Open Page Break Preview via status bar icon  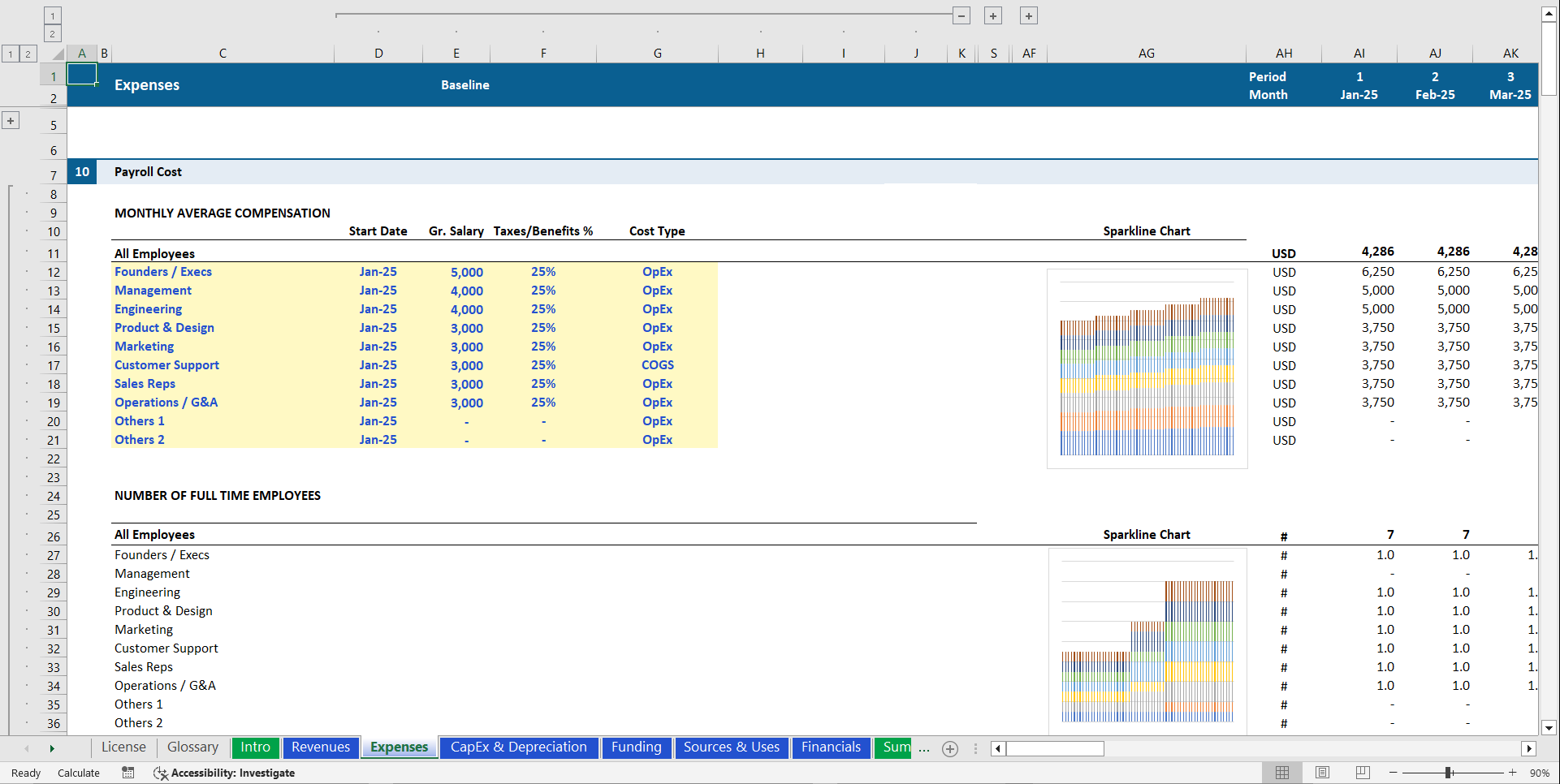(x=1361, y=772)
